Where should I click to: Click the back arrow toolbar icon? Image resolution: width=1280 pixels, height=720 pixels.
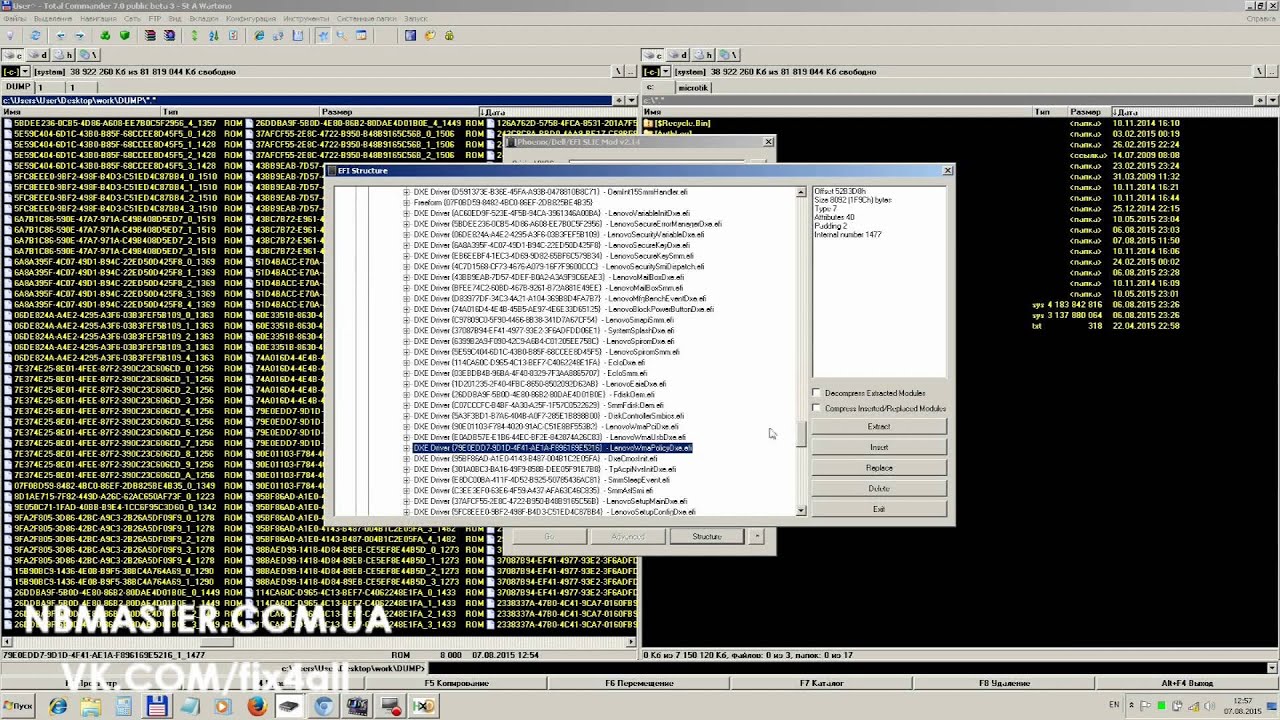pos(61,36)
